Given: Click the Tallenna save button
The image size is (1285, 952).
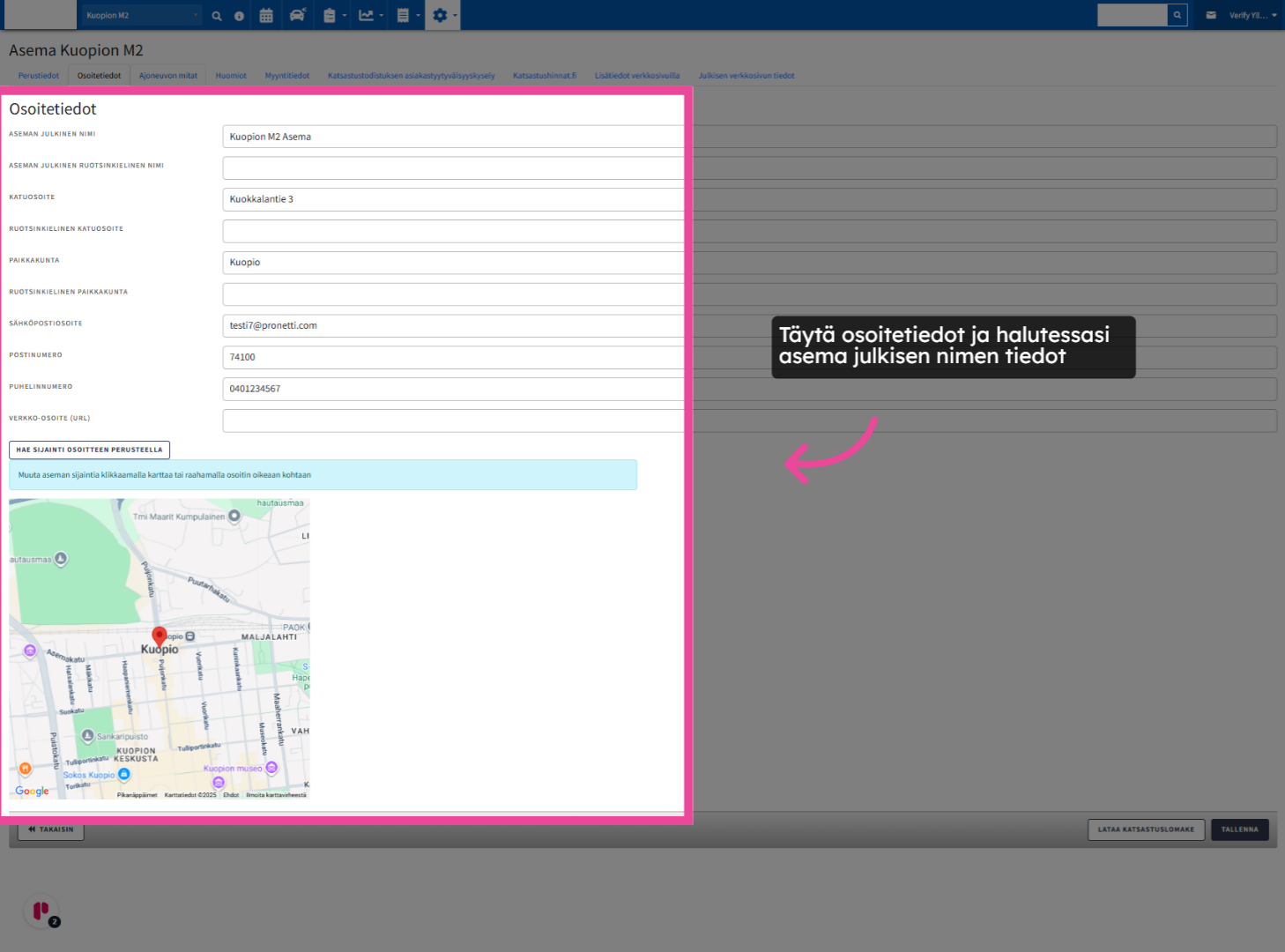Looking at the screenshot, I should [1240, 829].
